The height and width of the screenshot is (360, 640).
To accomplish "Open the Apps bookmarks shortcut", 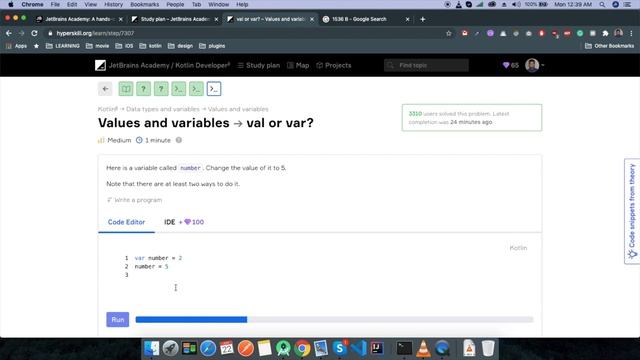I will (x=16, y=46).
